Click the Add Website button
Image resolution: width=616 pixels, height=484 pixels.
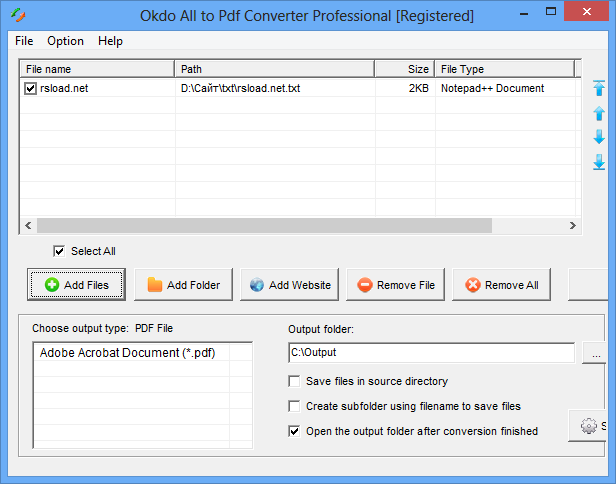pos(290,285)
